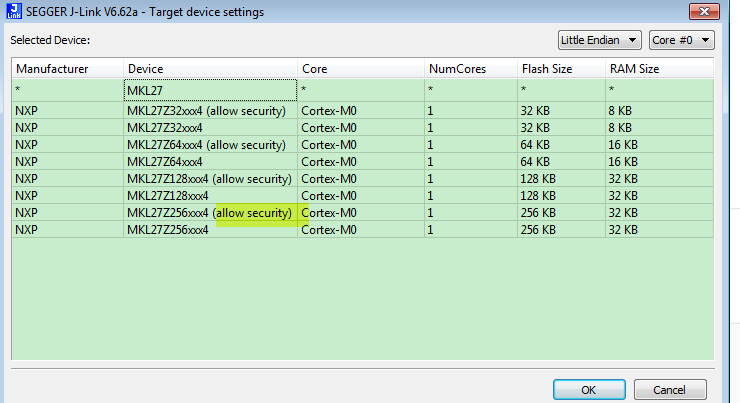Open the Little Endian dropdown
Screen dimensions: 740x403
(x=599, y=41)
